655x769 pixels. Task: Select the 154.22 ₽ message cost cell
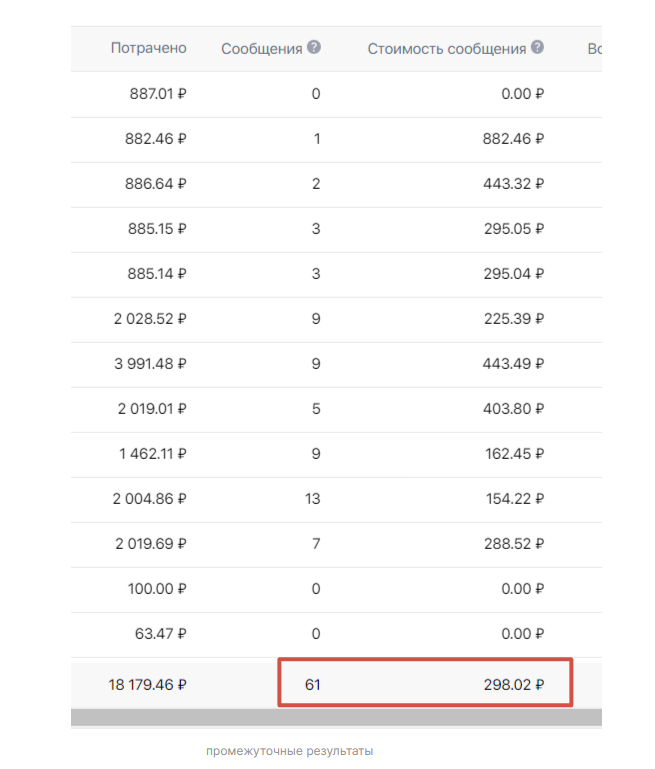tap(511, 499)
